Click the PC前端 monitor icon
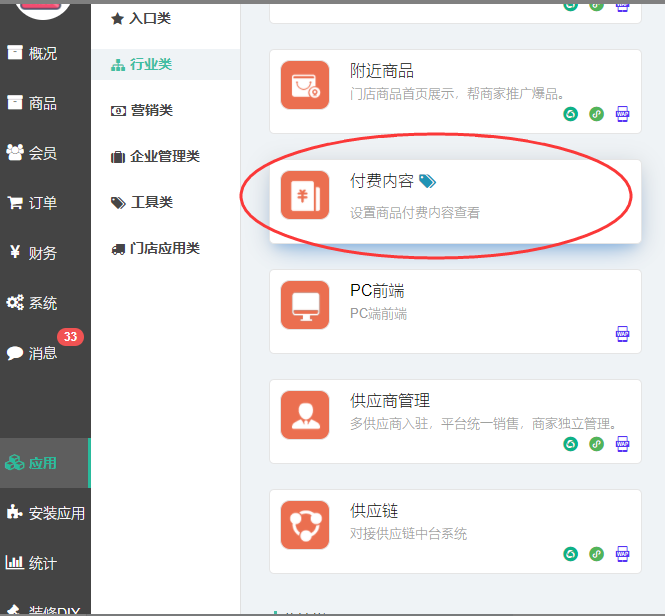Viewport: 665px width, 616px height. click(x=305, y=305)
